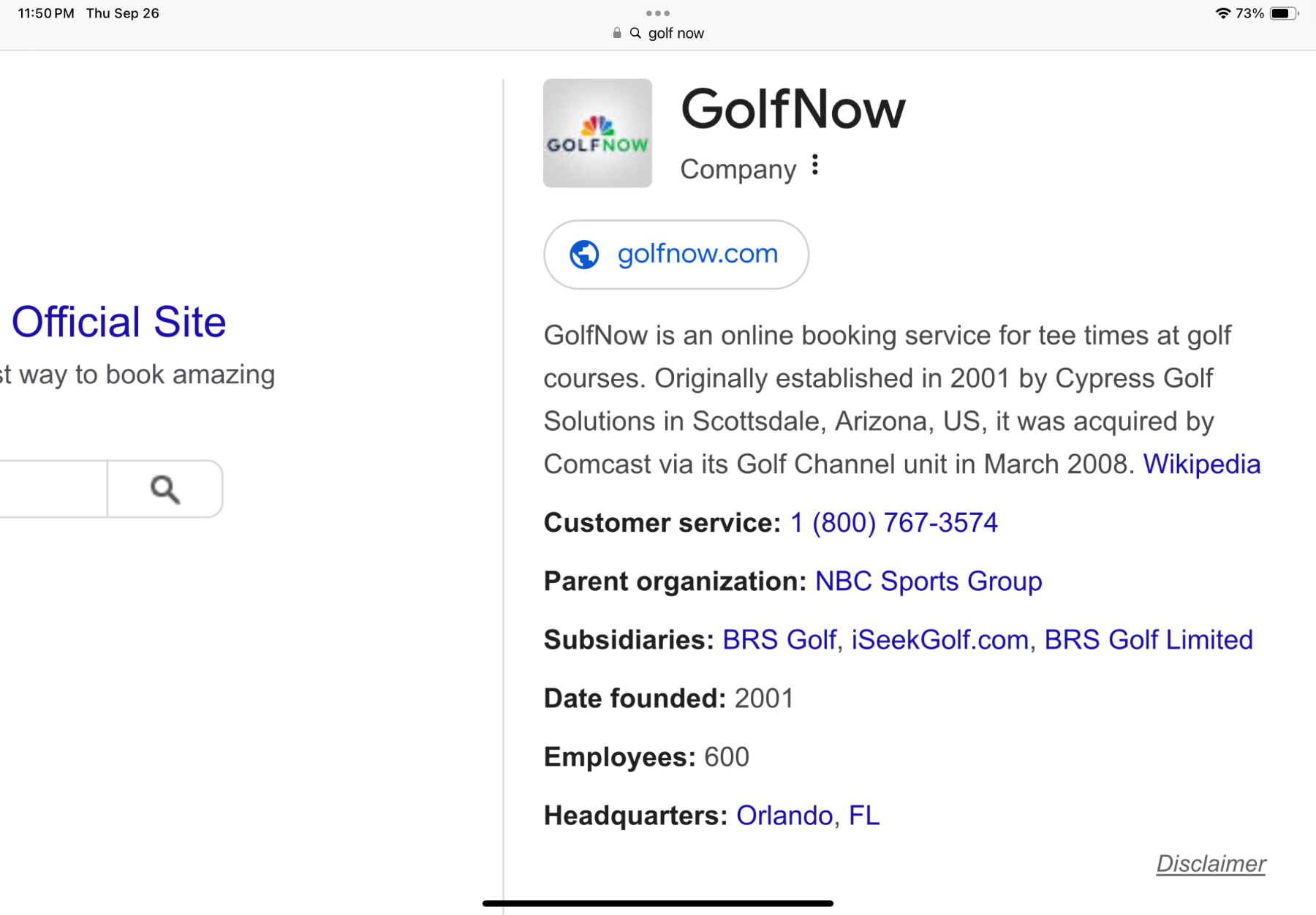Tap the battery indicator icon
1316x915 pixels.
pyautogui.click(x=1282, y=13)
